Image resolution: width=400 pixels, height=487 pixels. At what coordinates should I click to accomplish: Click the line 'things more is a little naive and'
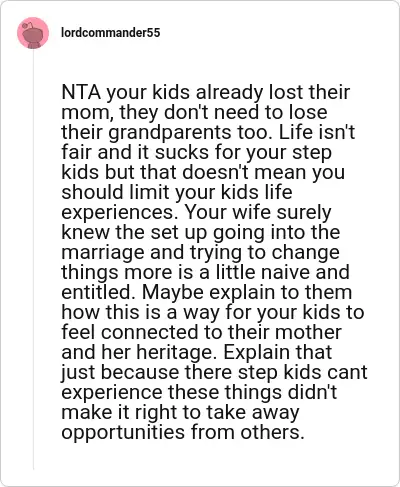[x=206, y=272]
